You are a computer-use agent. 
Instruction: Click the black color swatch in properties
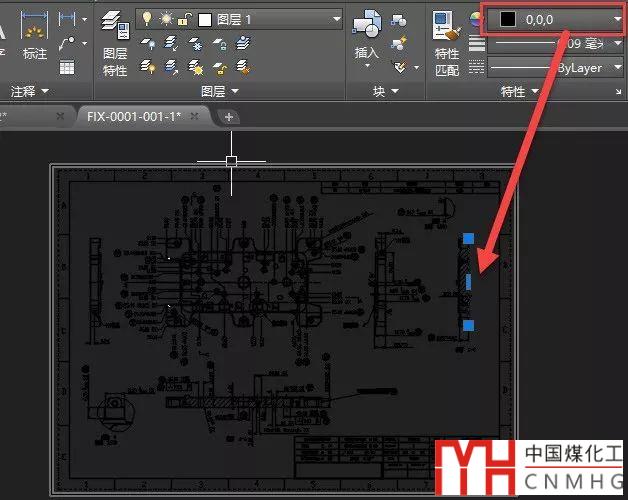506,19
